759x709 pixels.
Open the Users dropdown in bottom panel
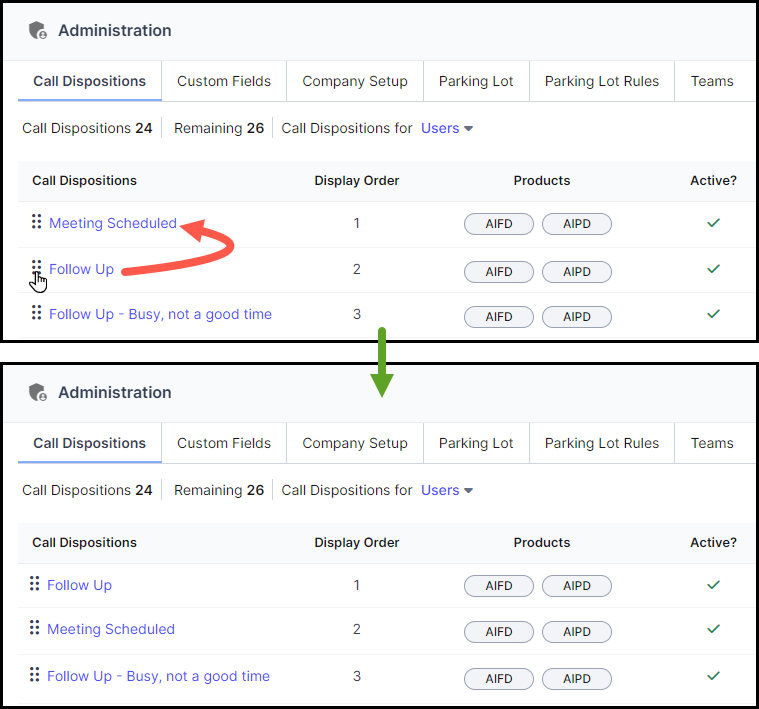pyautogui.click(x=446, y=490)
